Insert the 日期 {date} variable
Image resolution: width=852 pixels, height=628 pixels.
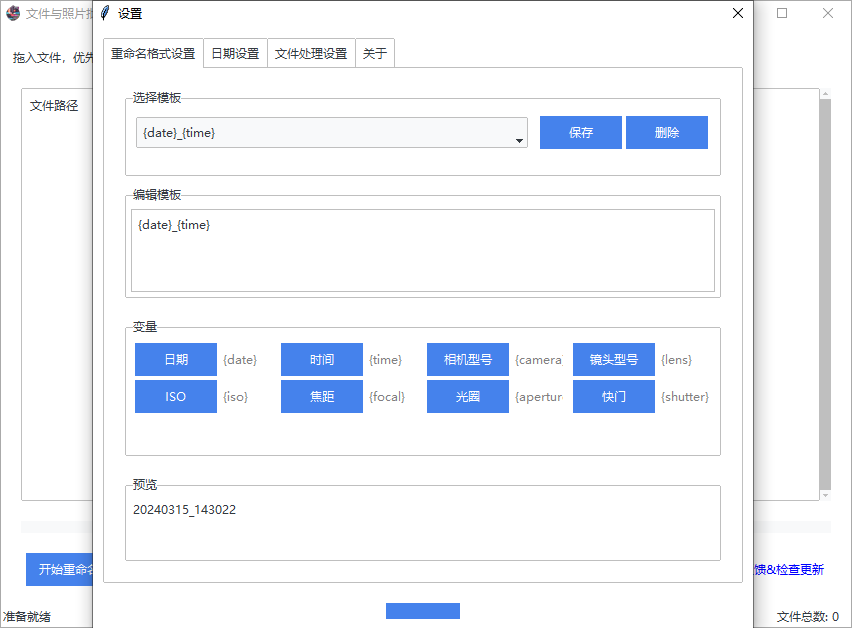pyautogui.click(x=175, y=359)
